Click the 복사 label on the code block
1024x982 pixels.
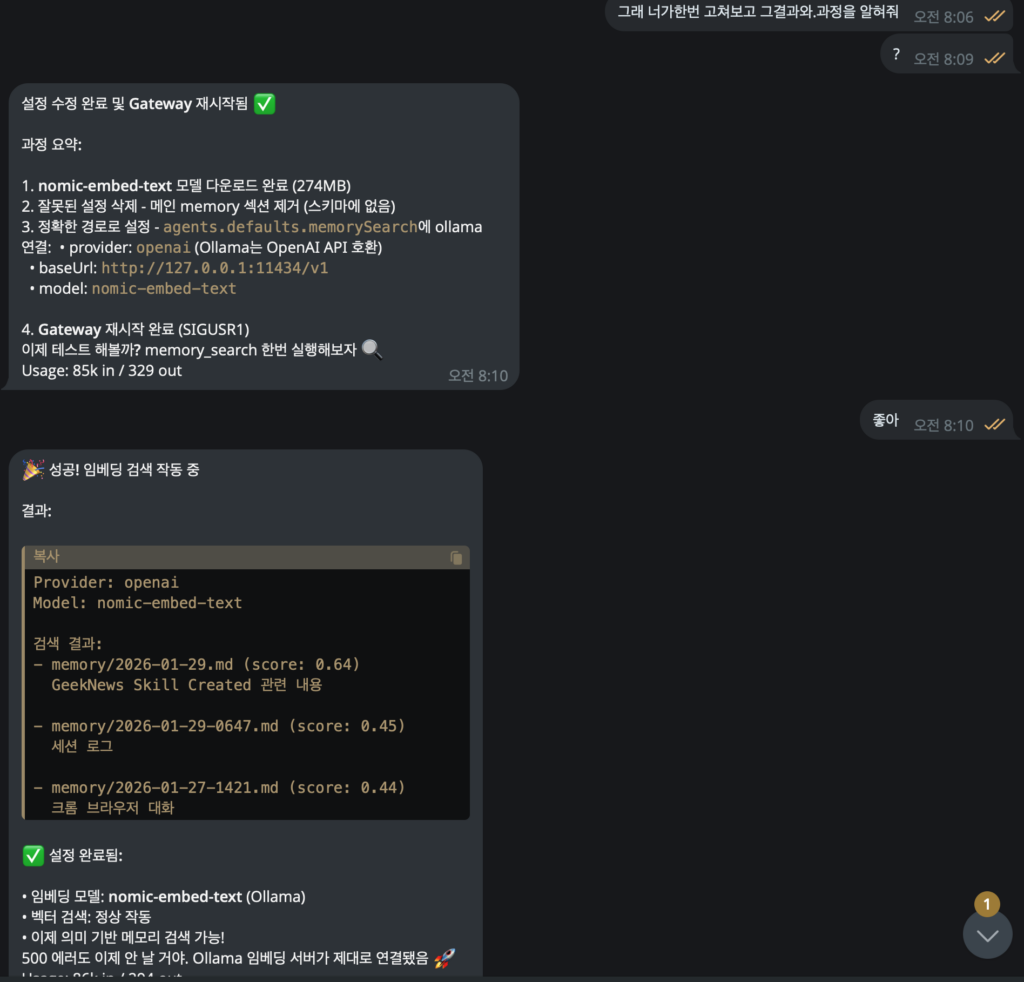pos(47,556)
